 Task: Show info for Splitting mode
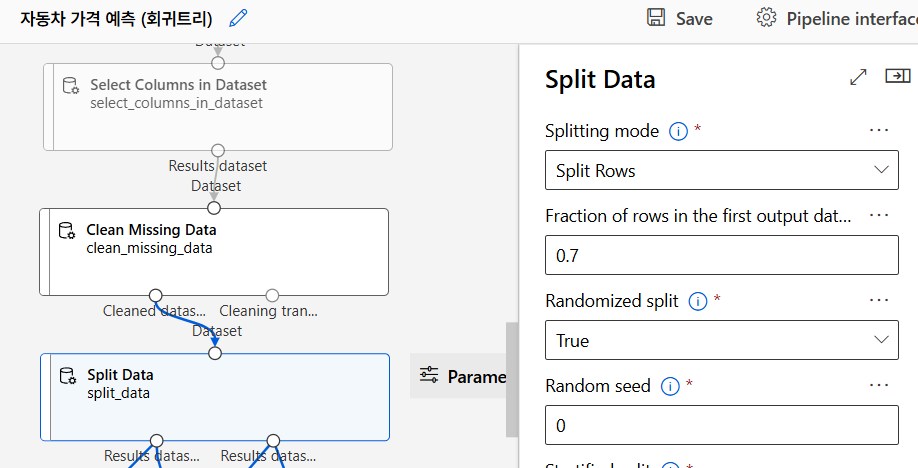[678, 131]
